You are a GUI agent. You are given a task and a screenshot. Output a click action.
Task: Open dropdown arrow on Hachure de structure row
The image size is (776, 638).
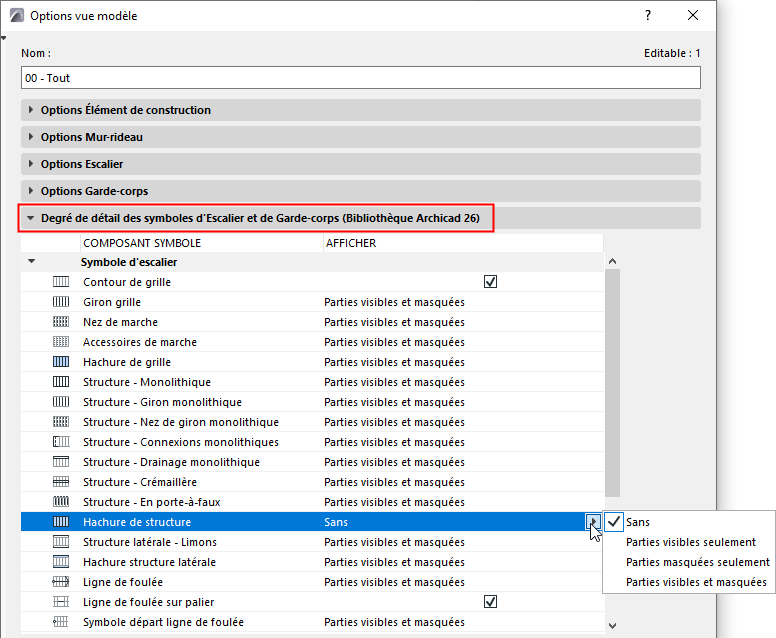tap(593, 522)
